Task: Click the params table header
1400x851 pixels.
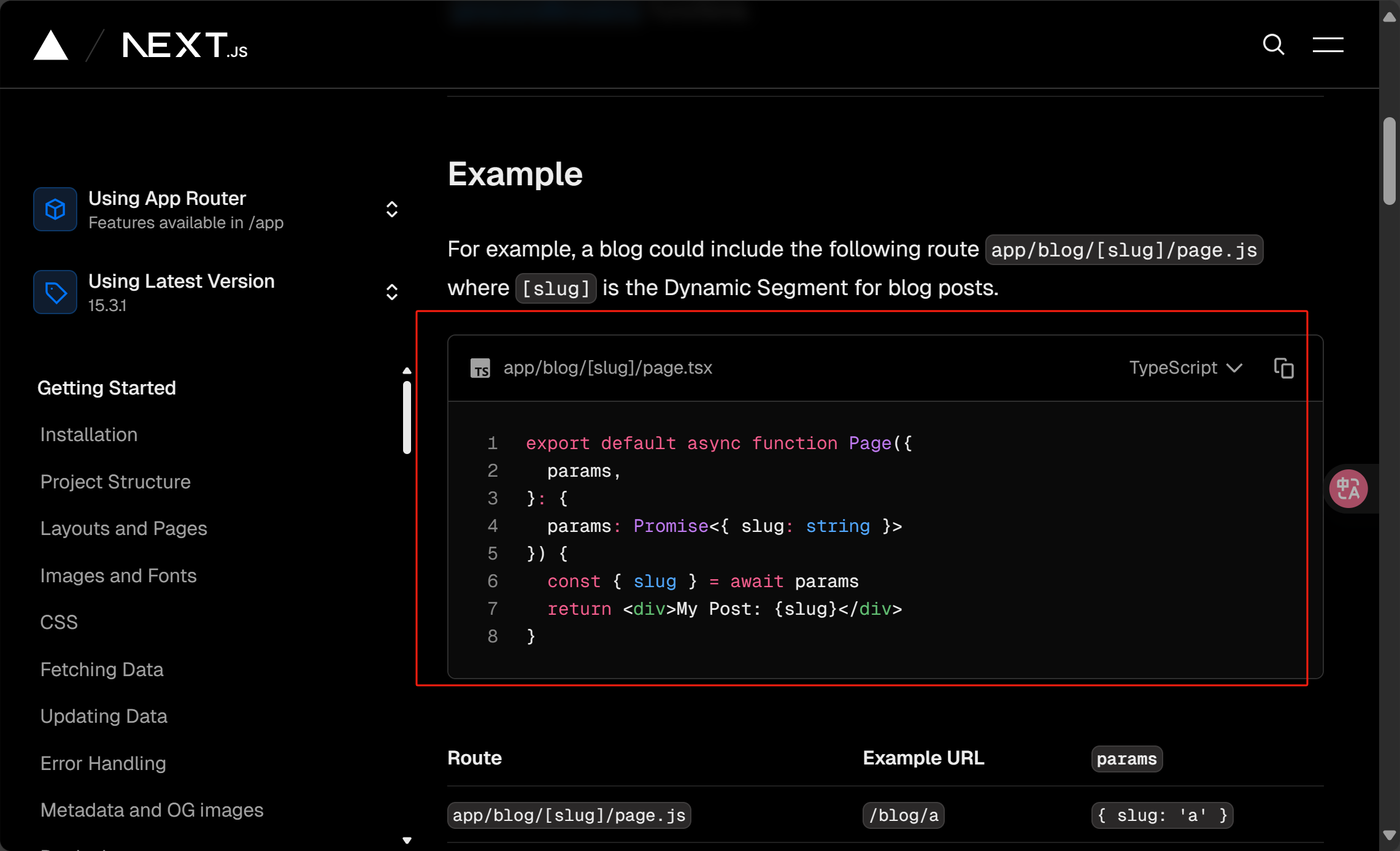Action: [1127, 759]
